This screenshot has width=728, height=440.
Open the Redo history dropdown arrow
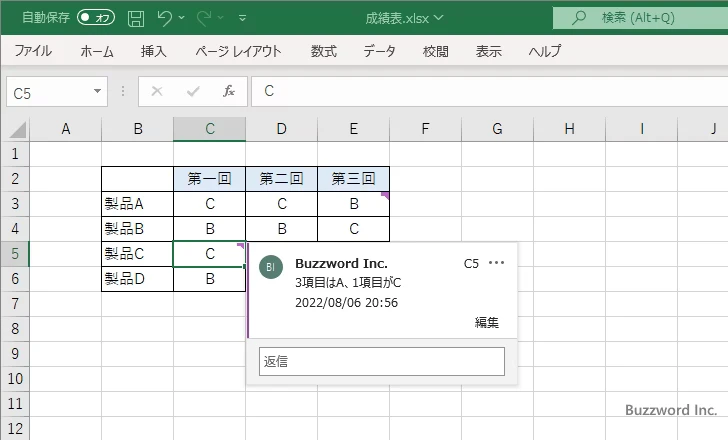[221, 18]
